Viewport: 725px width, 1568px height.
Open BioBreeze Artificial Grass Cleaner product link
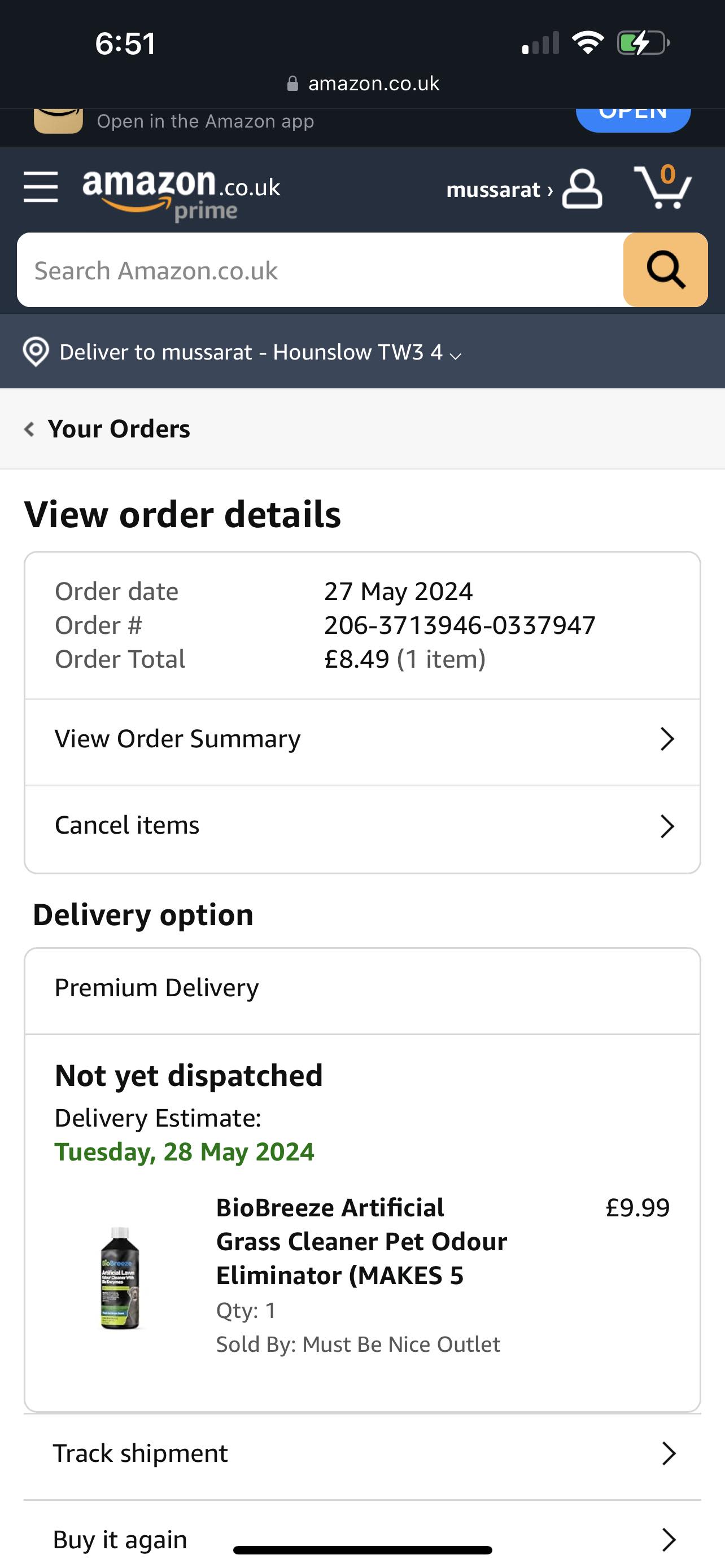click(361, 1242)
